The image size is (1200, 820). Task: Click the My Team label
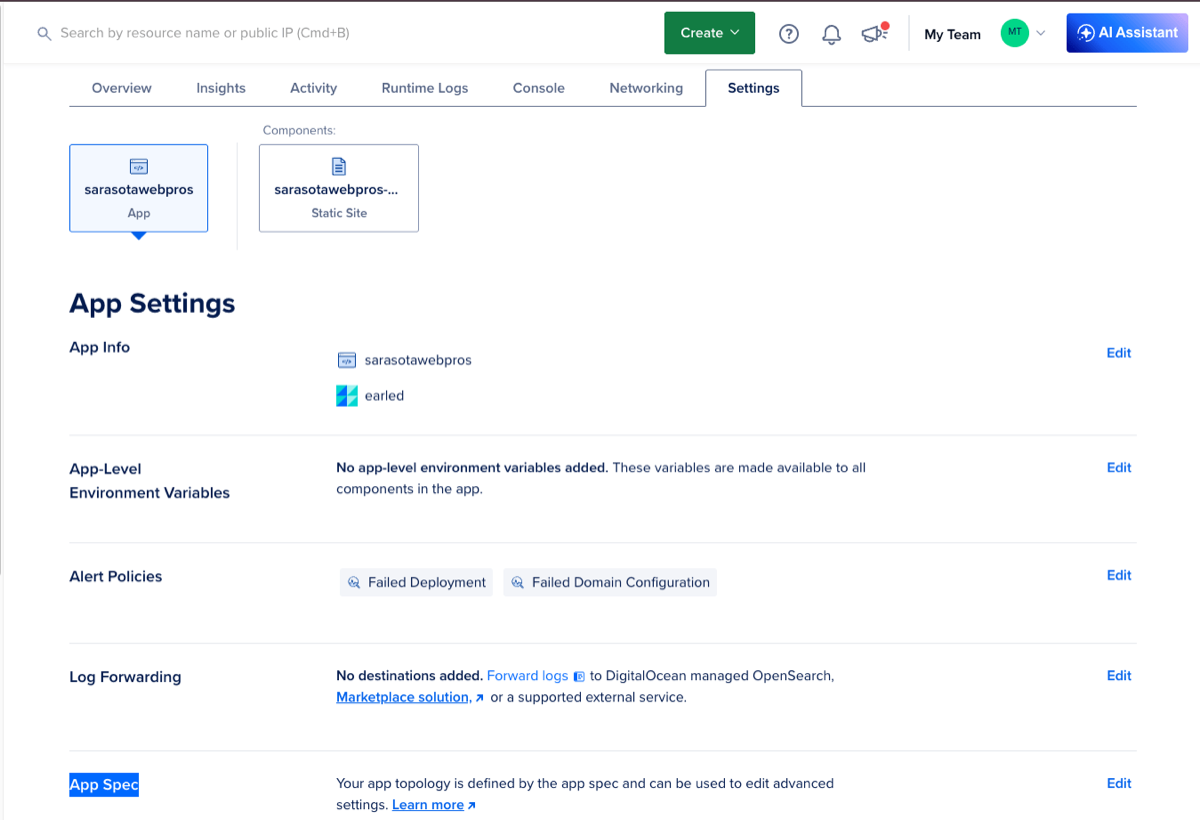[952, 34]
